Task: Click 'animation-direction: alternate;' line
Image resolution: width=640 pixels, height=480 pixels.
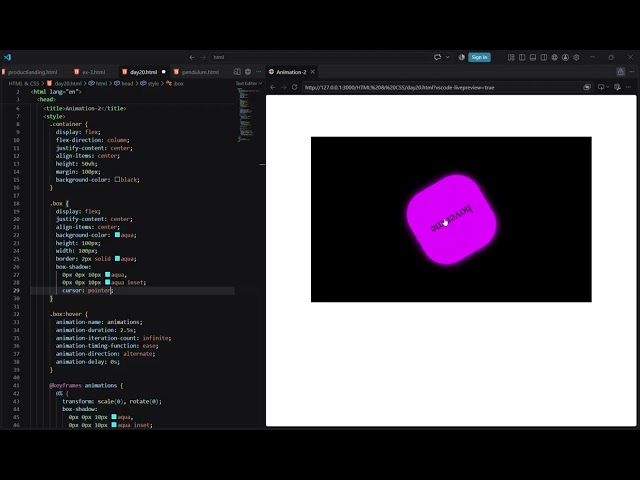Action: [x=105, y=353]
